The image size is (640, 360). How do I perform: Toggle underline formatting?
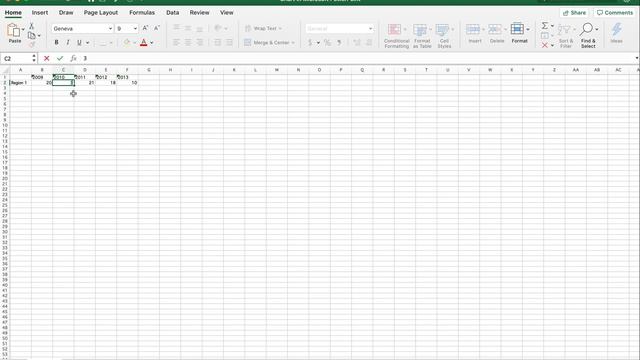[79, 42]
